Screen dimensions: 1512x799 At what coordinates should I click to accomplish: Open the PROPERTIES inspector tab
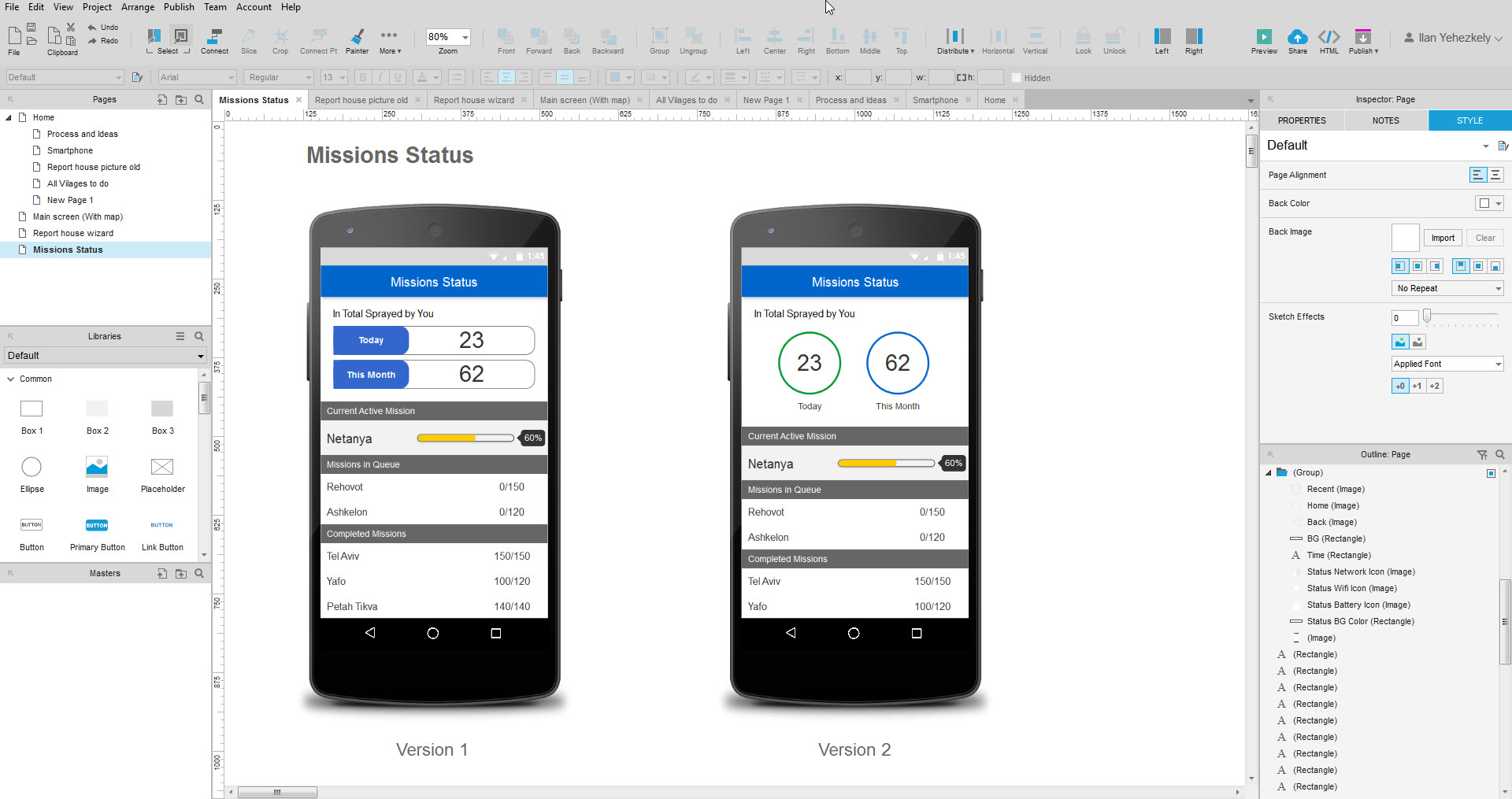tap(1302, 120)
